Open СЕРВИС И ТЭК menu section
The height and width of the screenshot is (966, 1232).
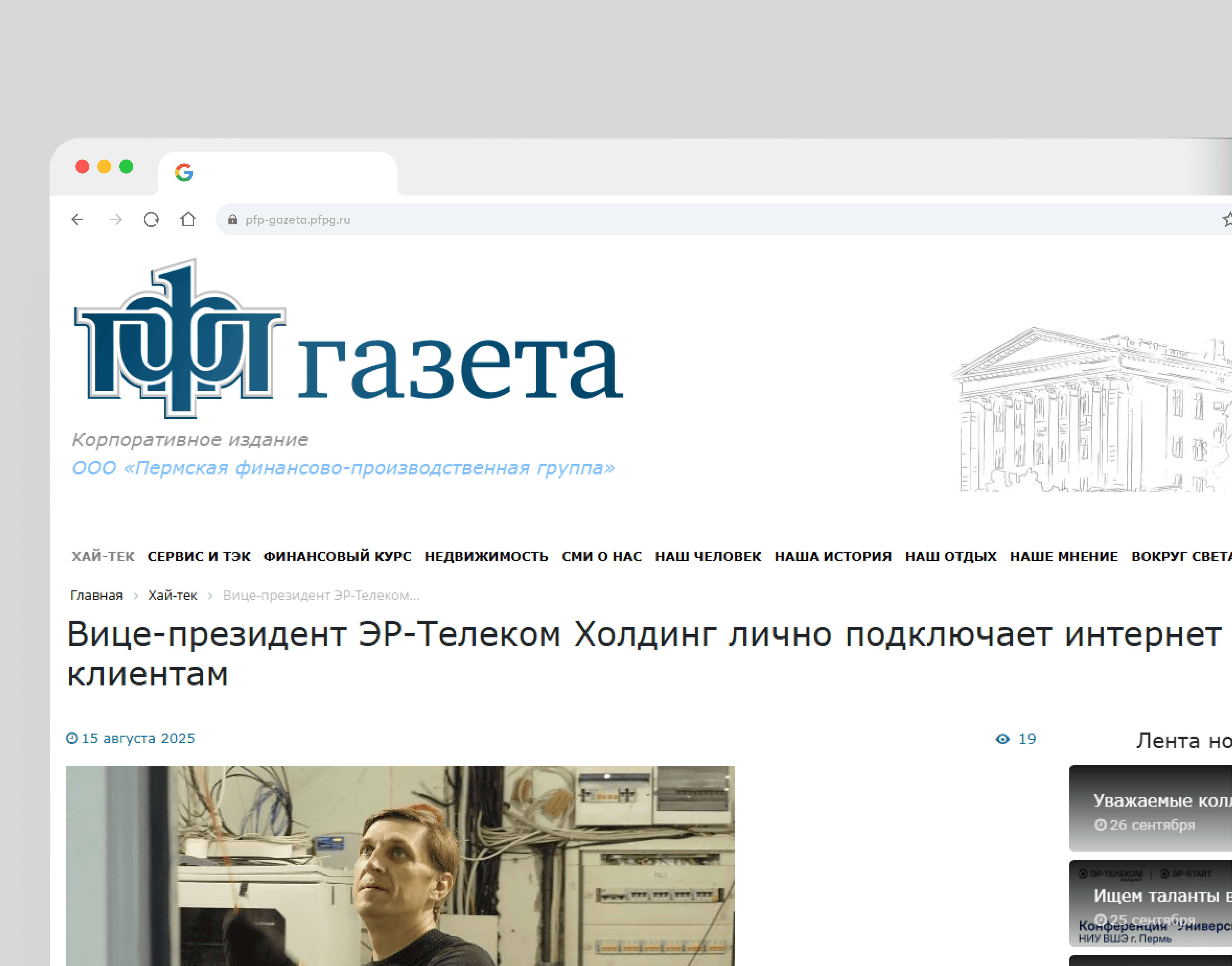199,557
